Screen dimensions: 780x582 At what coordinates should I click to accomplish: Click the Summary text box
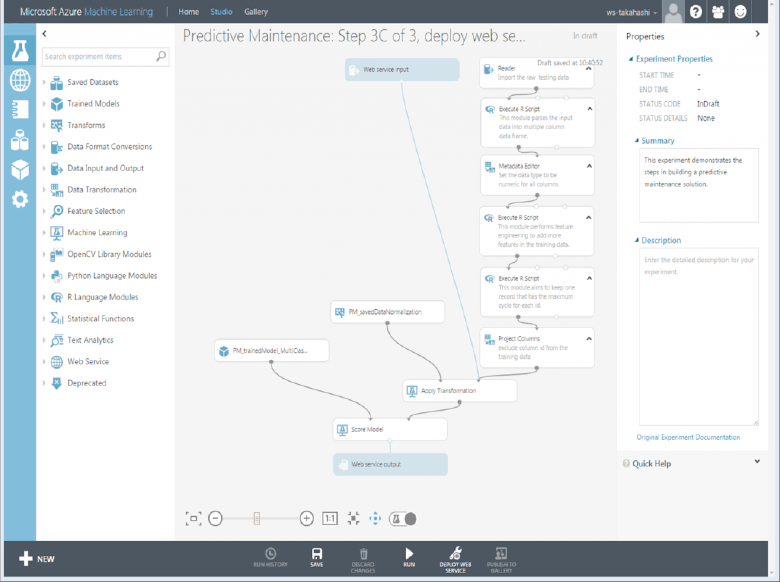698,185
